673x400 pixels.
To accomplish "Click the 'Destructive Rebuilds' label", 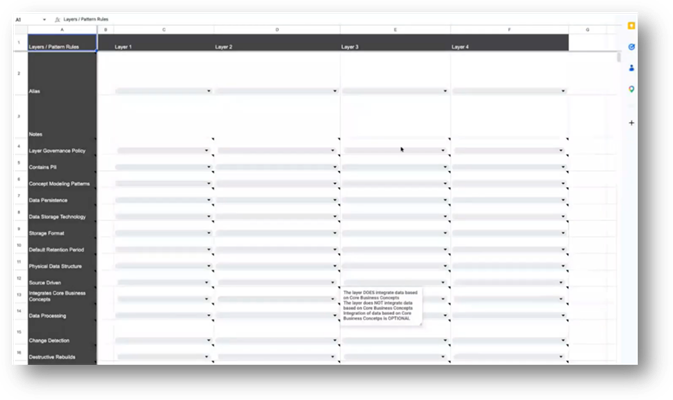I will pyautogui.click(x=52, y=357).
